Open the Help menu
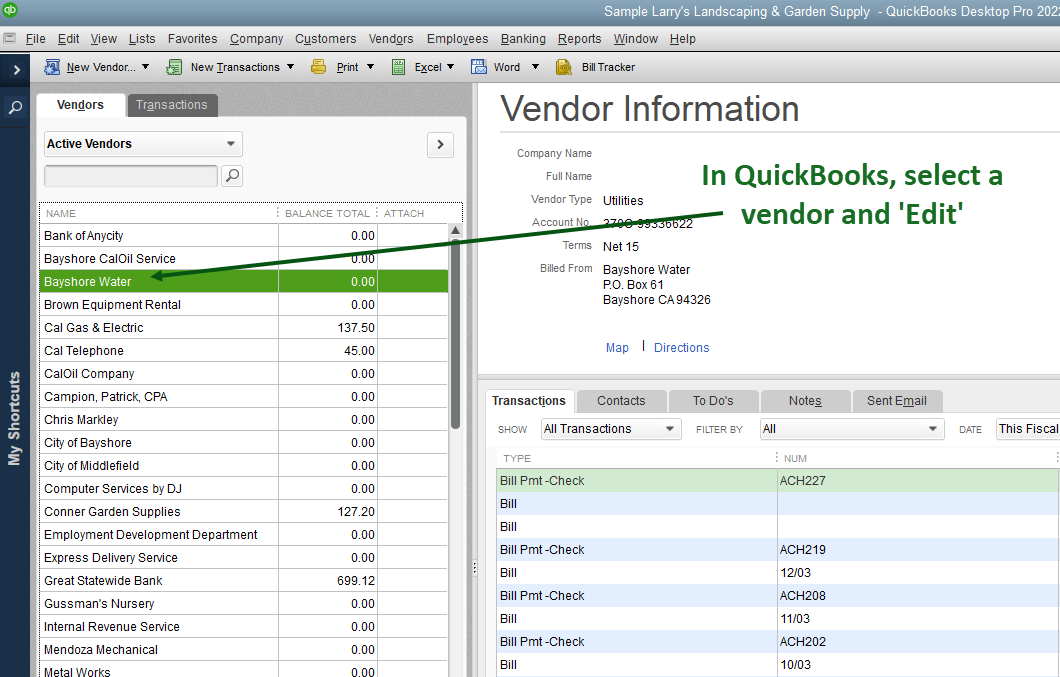This screenshot has height=677, width=1060. [x=683, y=39]
